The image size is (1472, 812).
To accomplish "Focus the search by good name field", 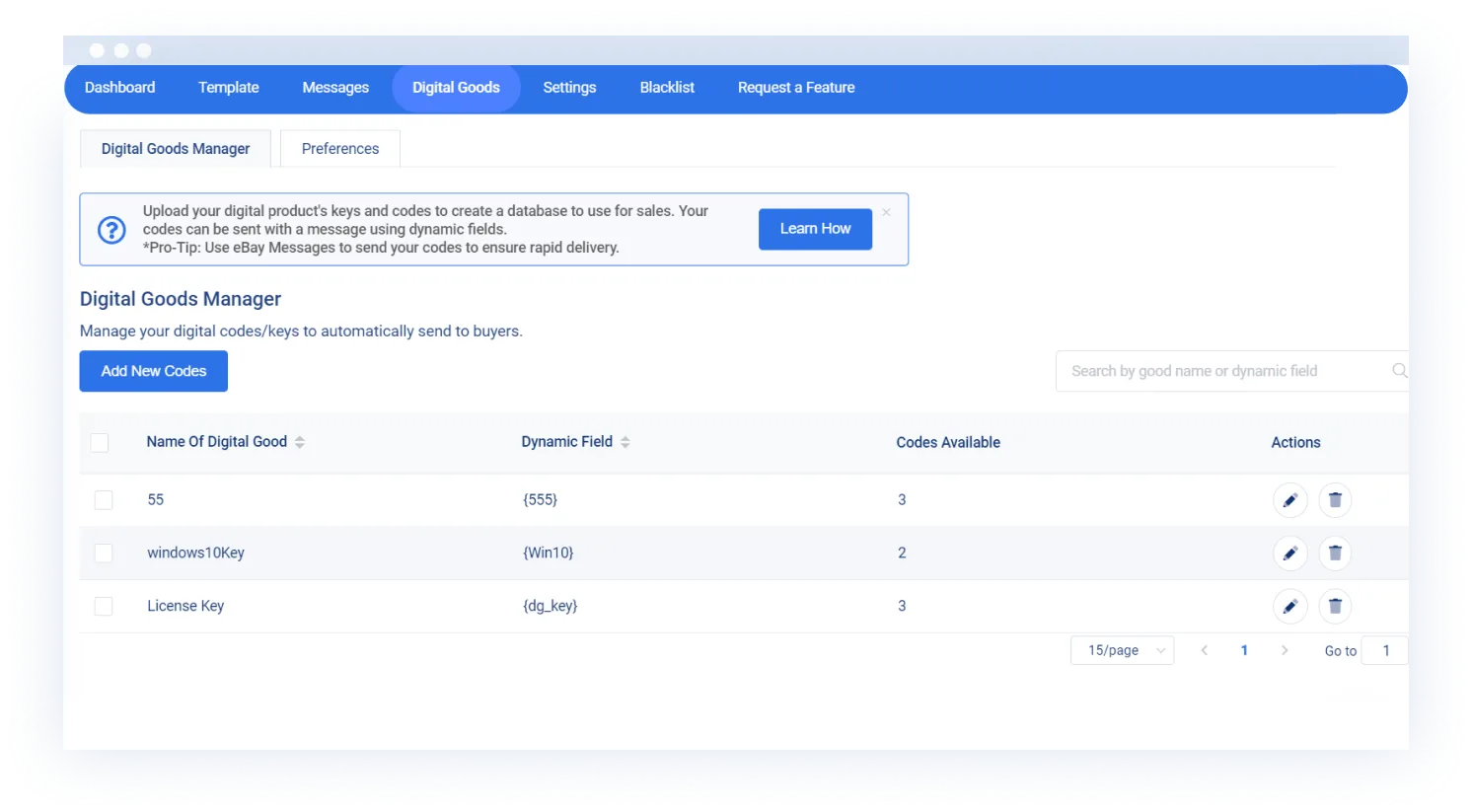I will pyautogui.click(x=1231, y=371).
